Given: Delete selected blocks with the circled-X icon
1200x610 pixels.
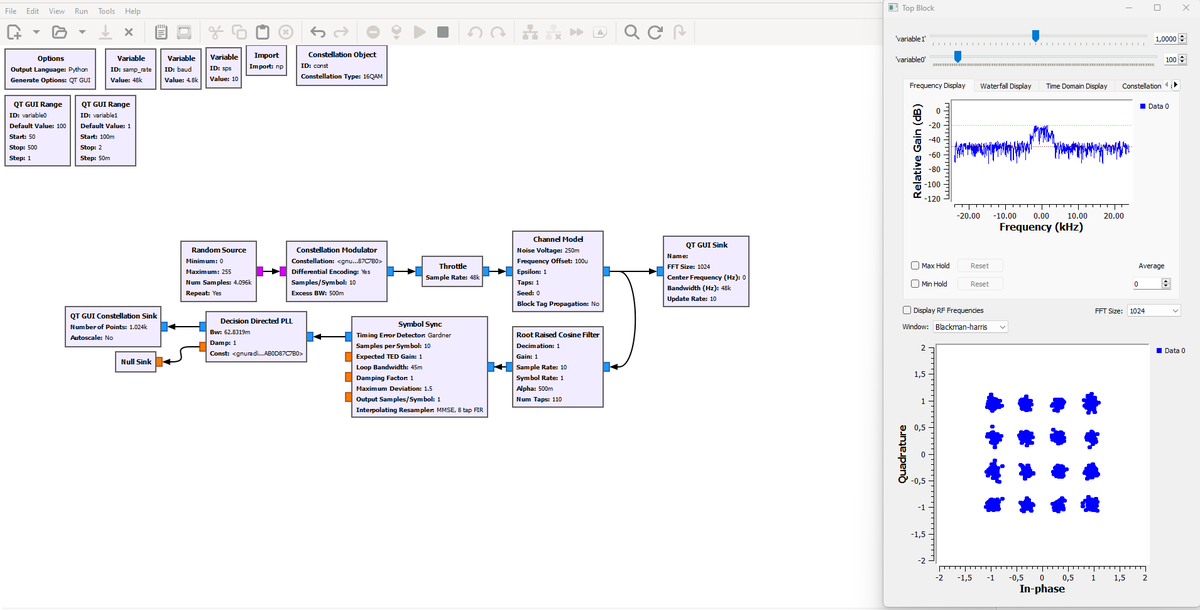Looking at the screenshot, I should tap(285, 32).
